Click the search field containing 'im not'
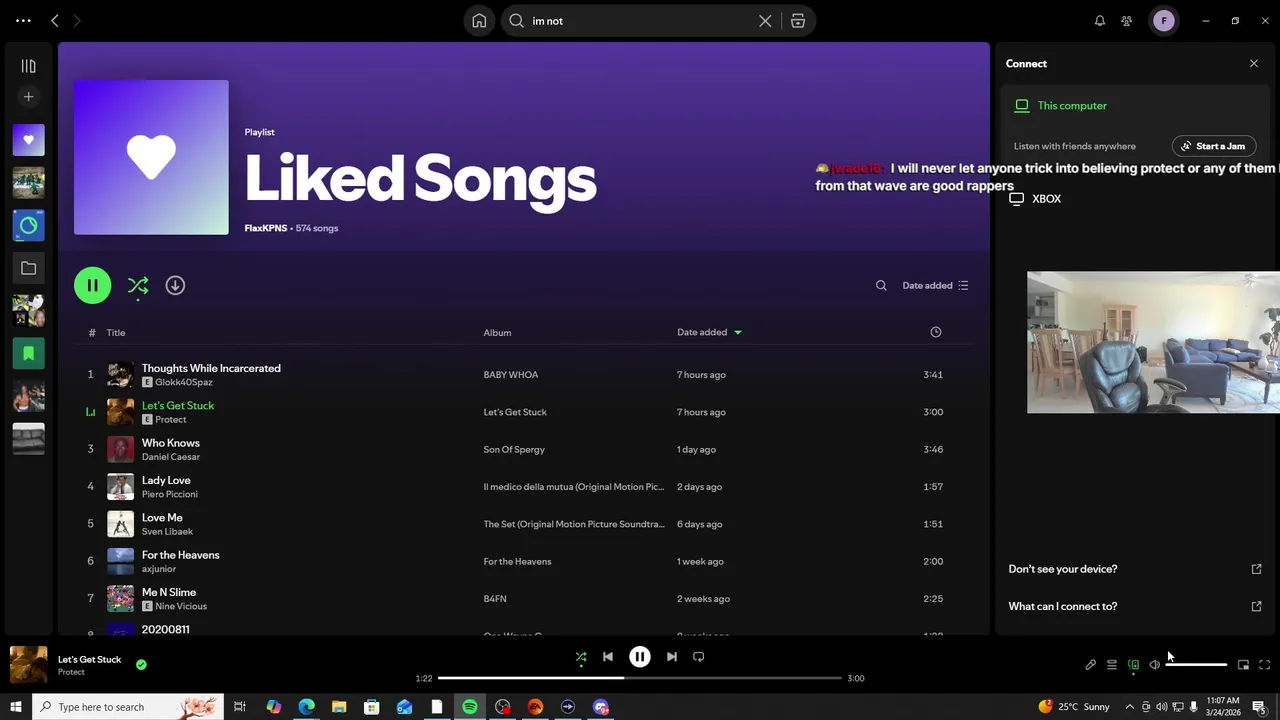The width and height of the screenshot is (1280, 720). pyautogui.click(x=640, y=21)
